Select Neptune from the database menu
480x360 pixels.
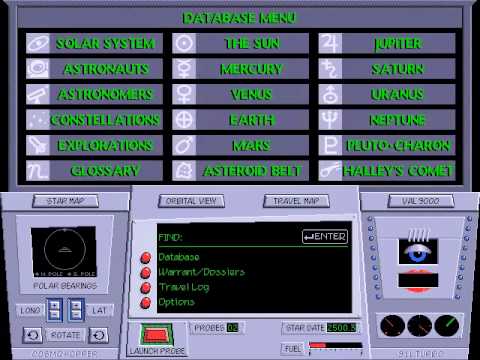(387, 119)
